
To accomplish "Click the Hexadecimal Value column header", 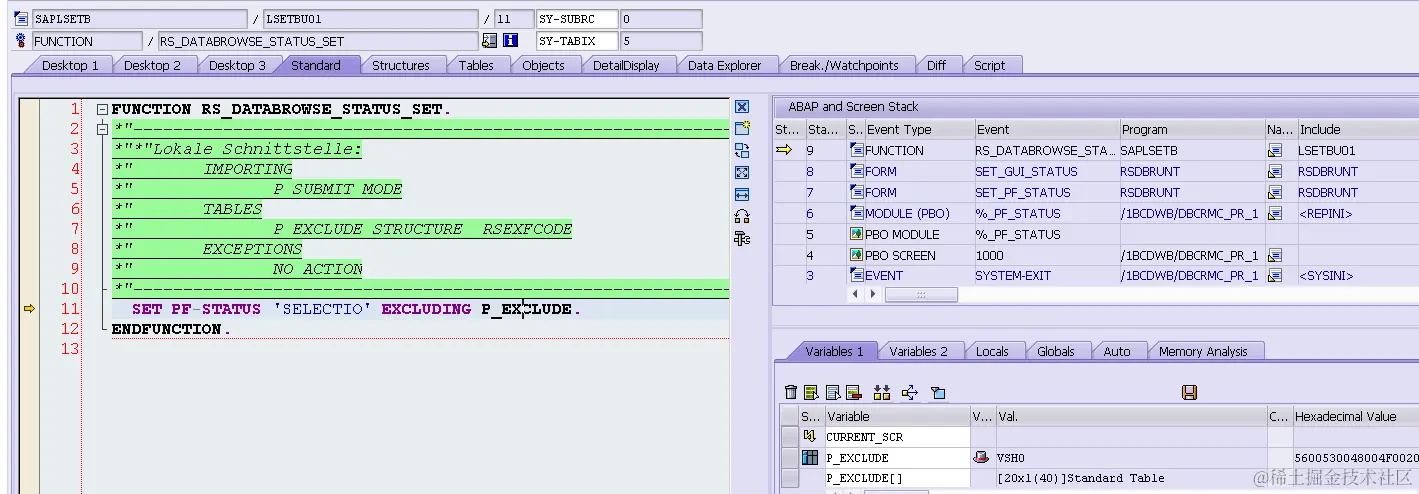I will (x=1355, y=416).
